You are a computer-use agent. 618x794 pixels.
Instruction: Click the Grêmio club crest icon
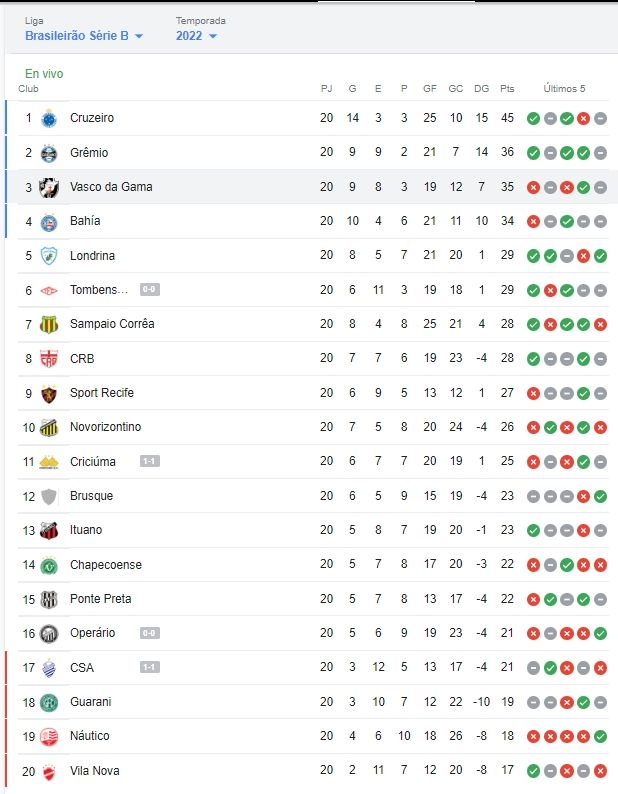click(x=49, y=153)
